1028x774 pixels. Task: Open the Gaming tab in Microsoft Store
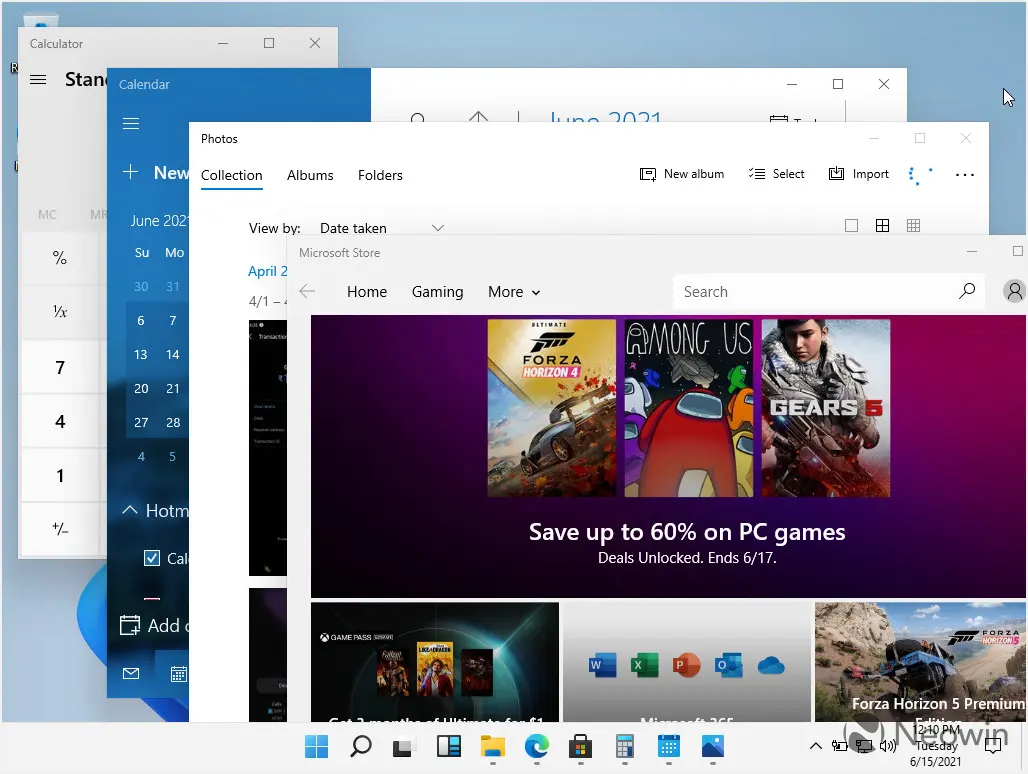pyautogui.click(x=437, y=292)
